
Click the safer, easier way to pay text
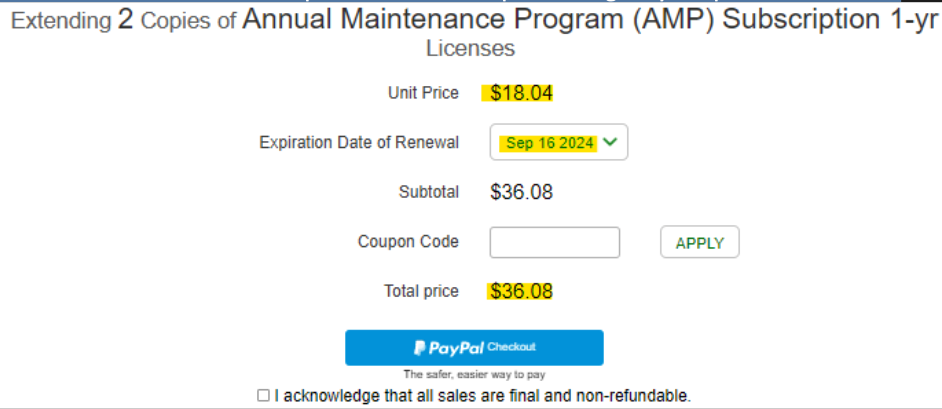click(x=474, y=375)
